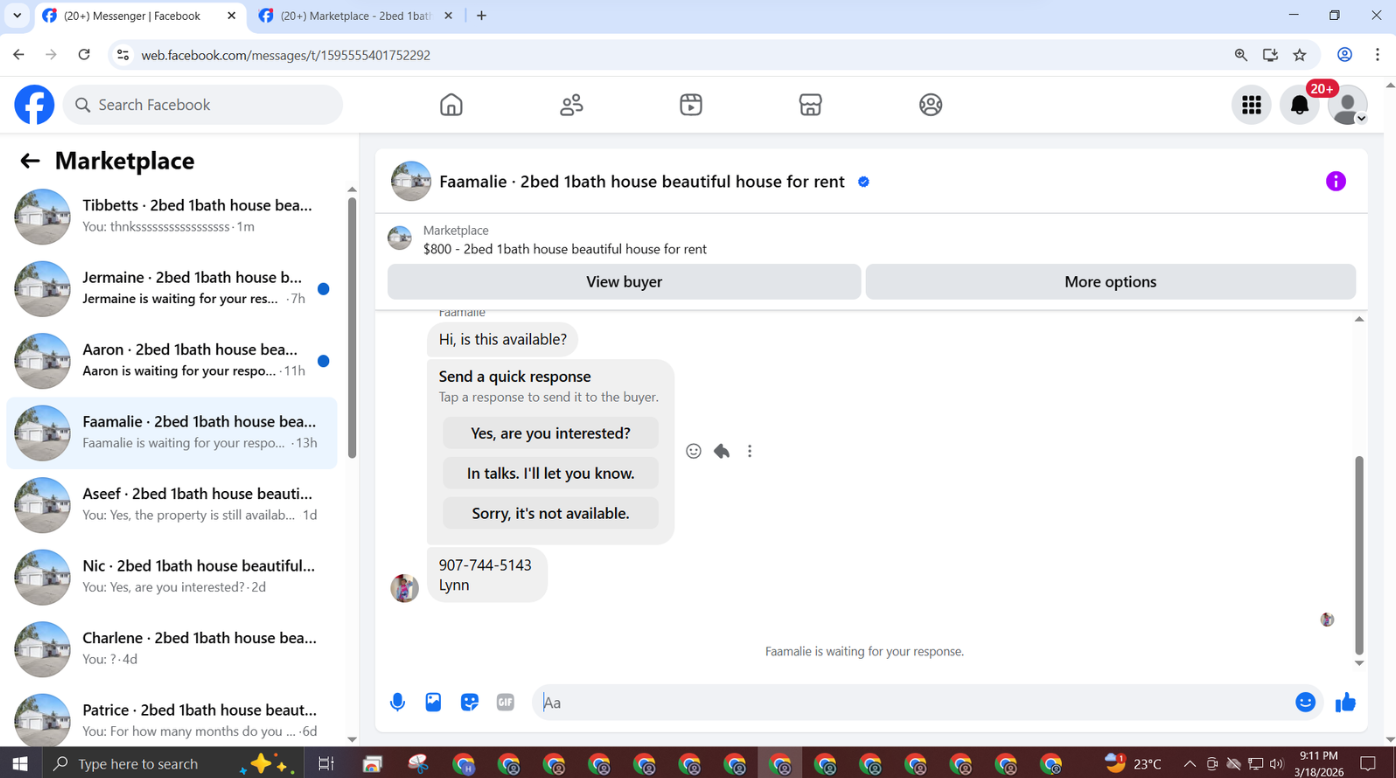This screenshot has height=778, width=1396.
Task: Select the Faamalie conversation row
Action: point(172,432)
